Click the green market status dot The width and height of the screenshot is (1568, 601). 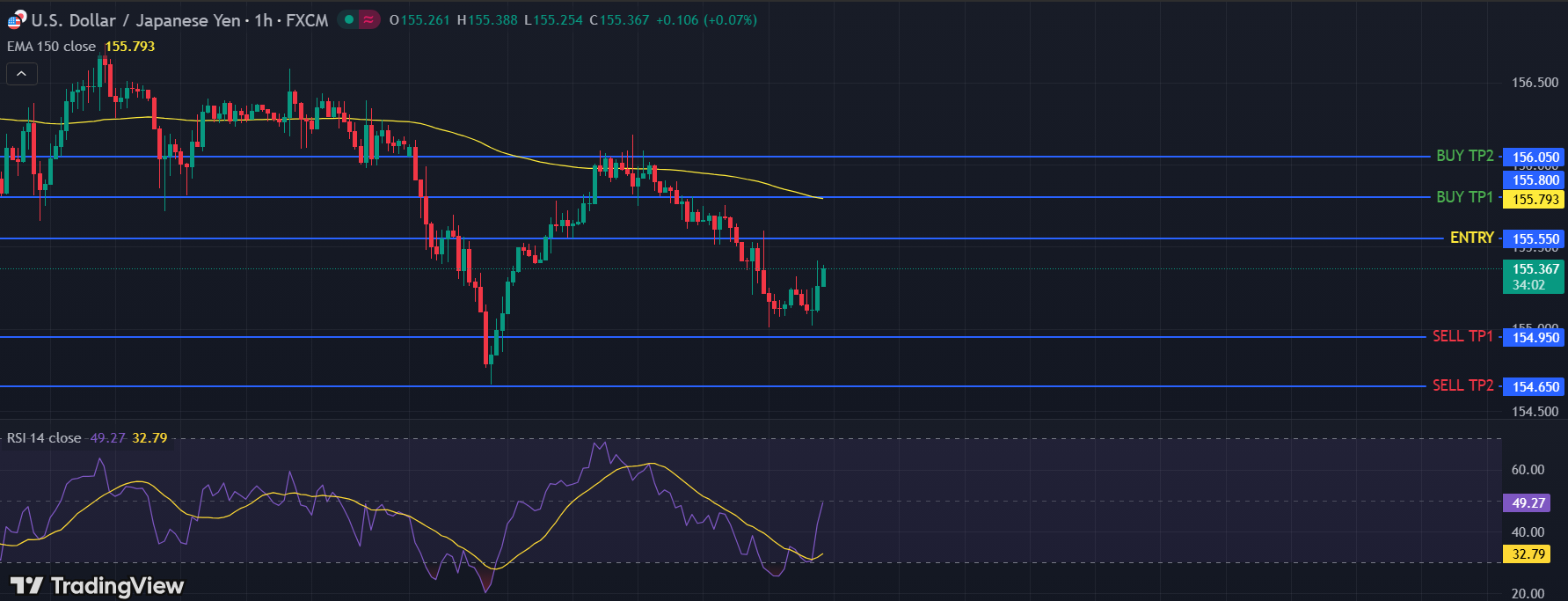349,19
